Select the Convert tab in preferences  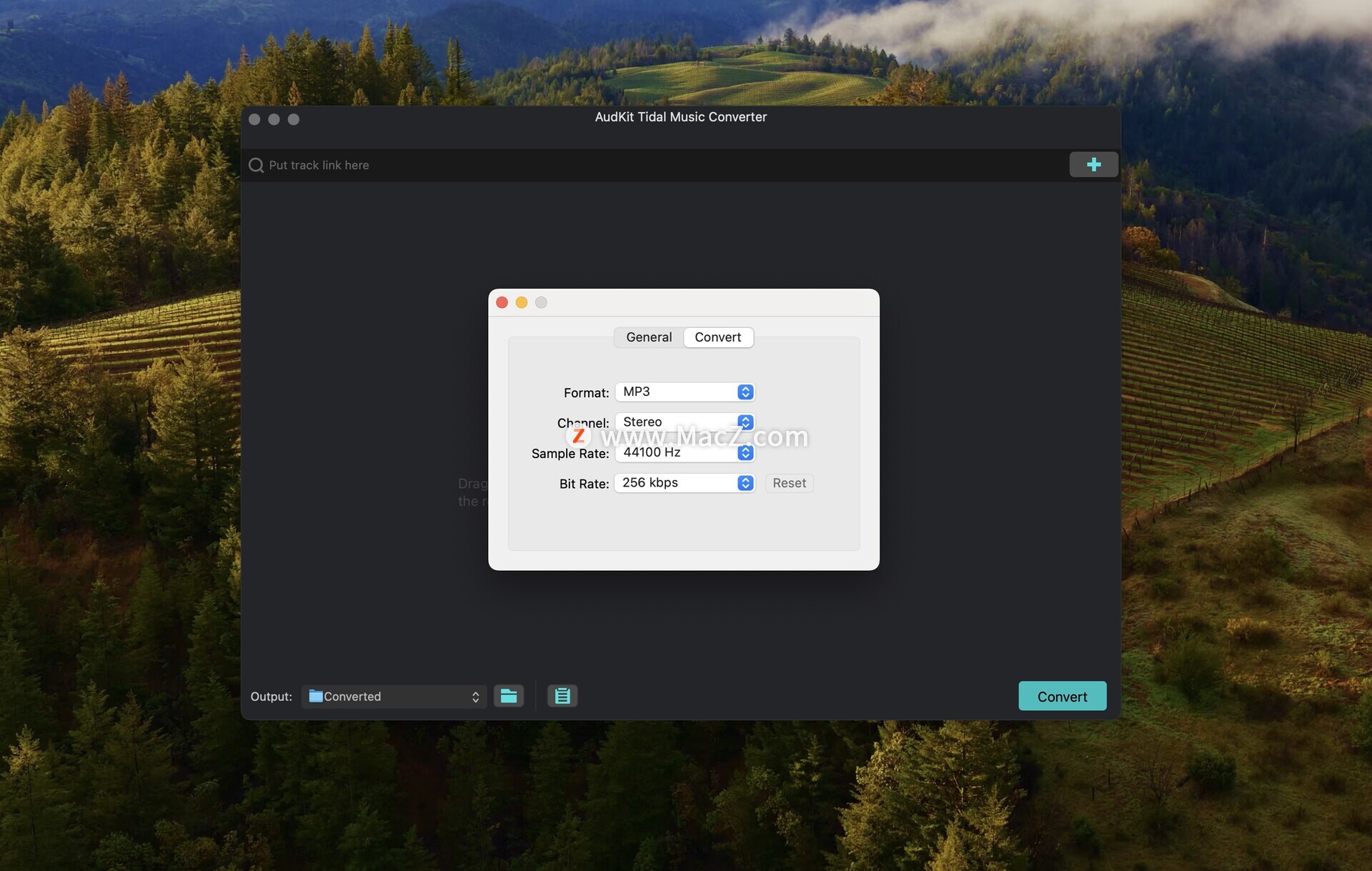tap(718, 337)
